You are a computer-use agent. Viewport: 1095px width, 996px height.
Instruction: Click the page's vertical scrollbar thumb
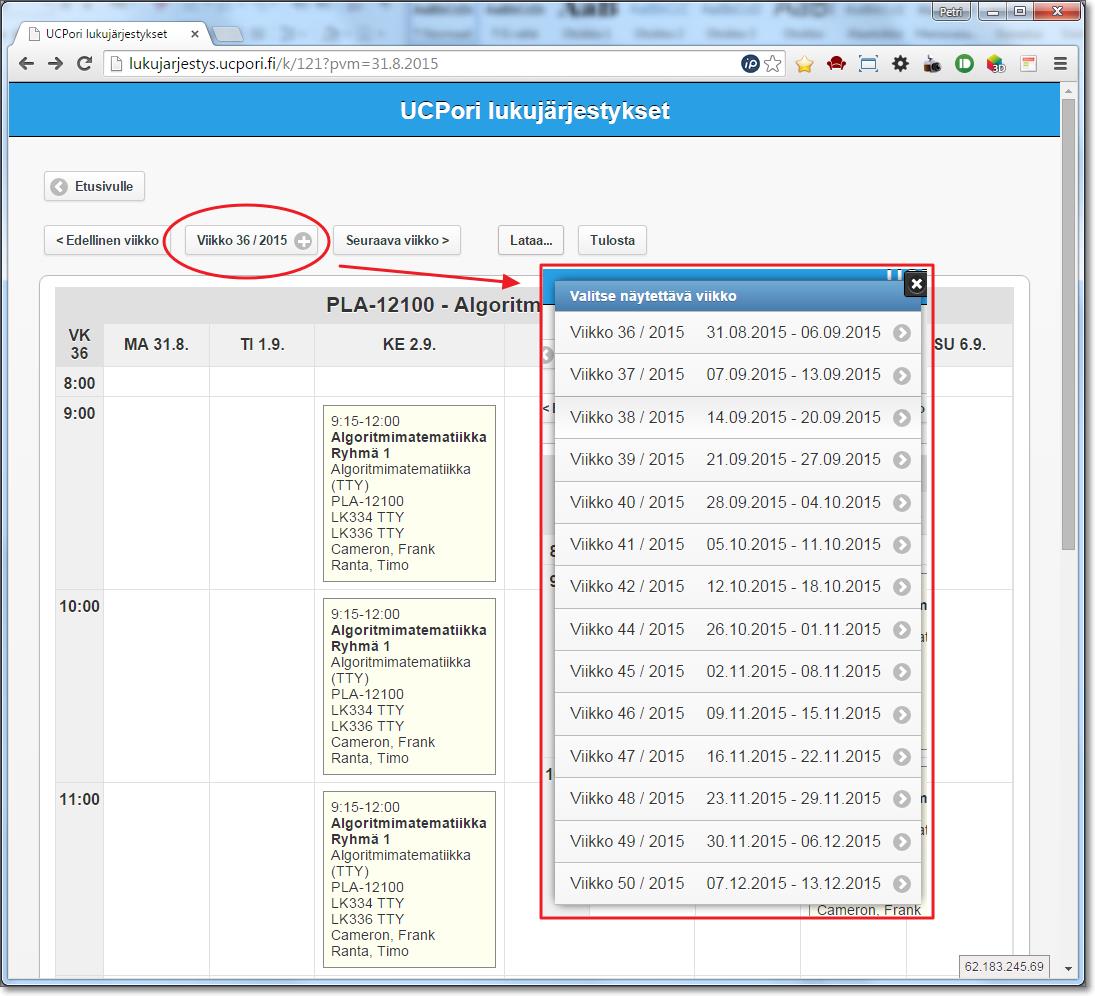point(1068,325)
